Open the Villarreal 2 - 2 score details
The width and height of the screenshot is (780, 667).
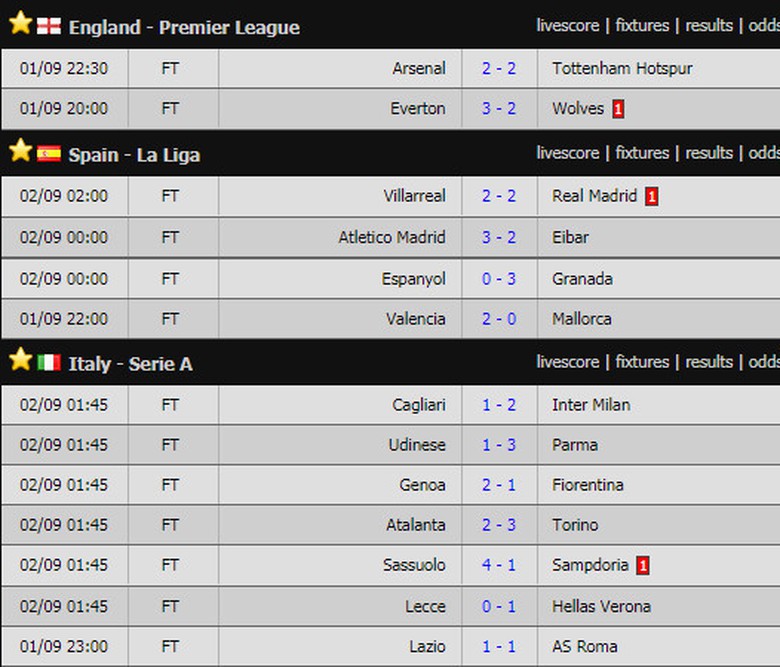coord(499,196)
